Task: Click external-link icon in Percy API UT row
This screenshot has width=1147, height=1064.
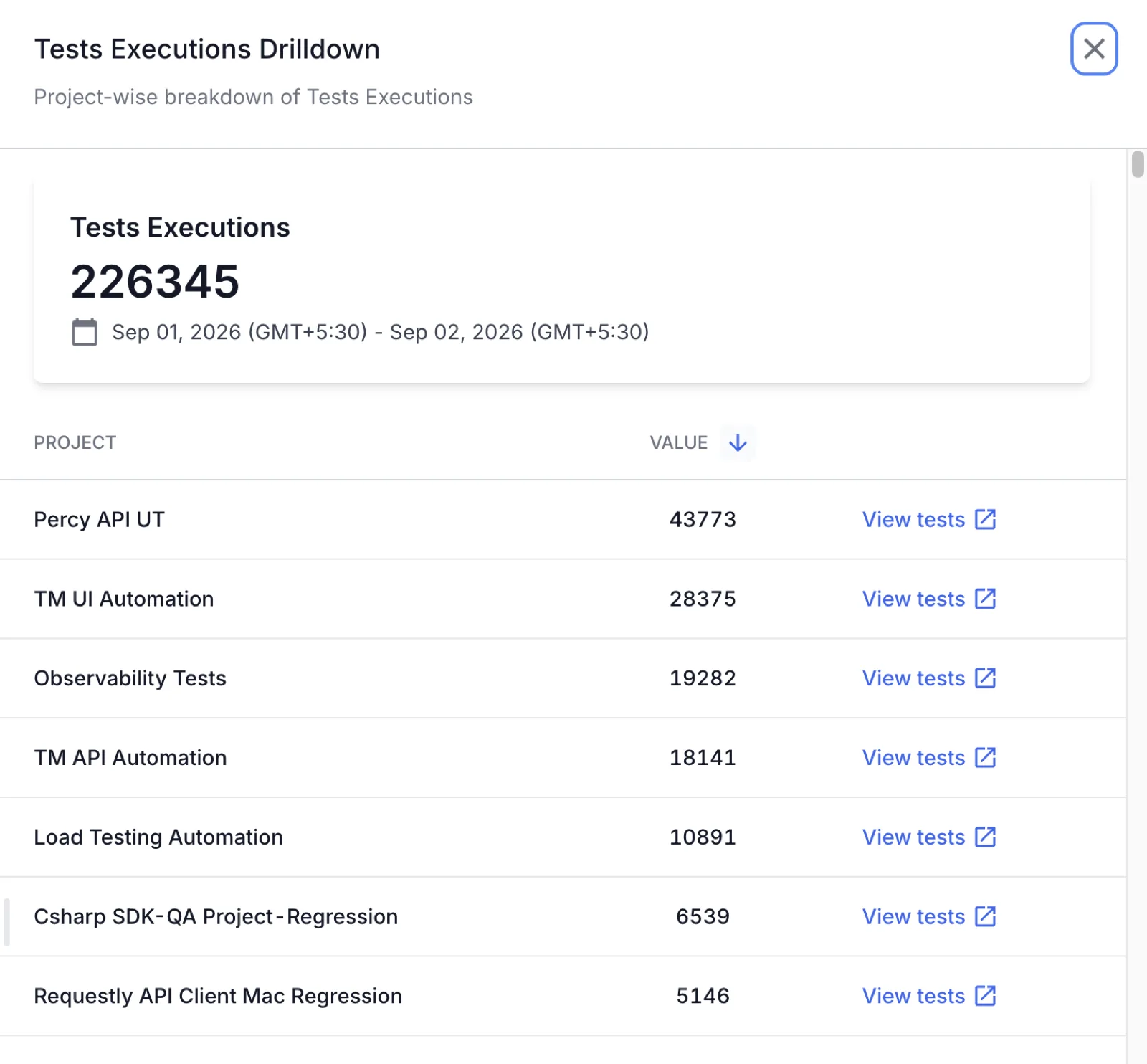Action: (986, 519)
